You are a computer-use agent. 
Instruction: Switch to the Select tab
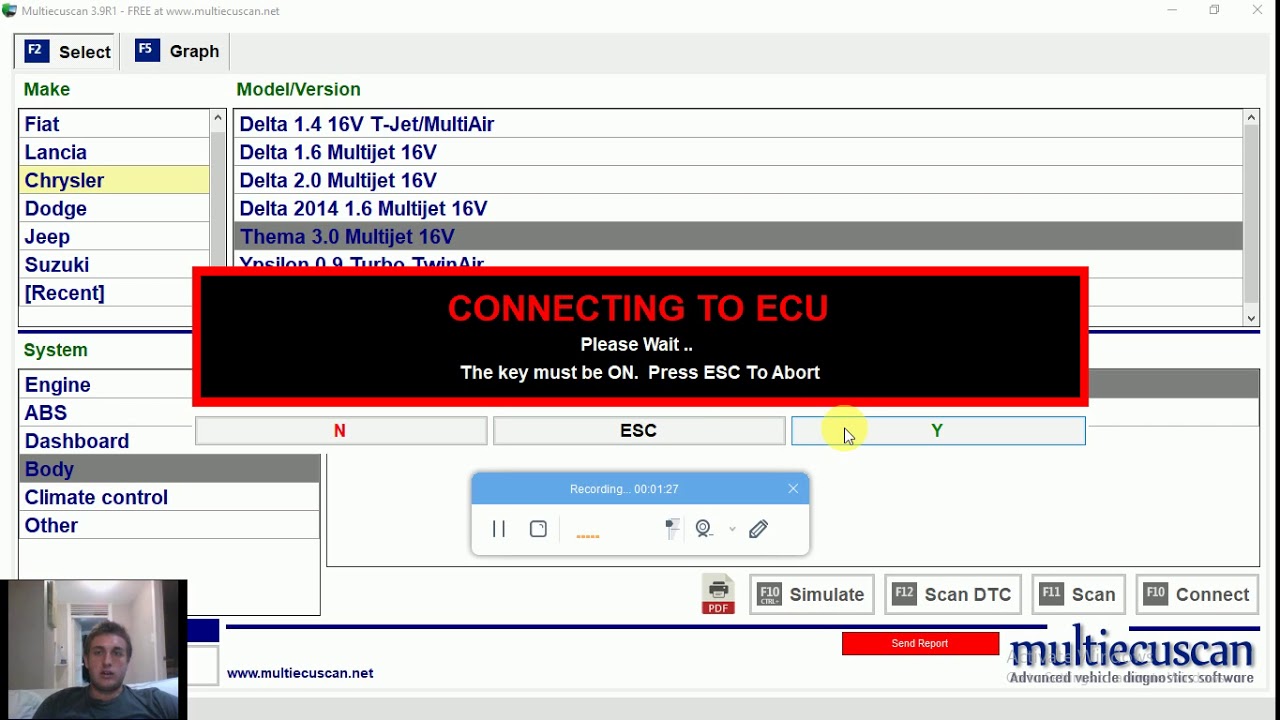pos(67,51)
